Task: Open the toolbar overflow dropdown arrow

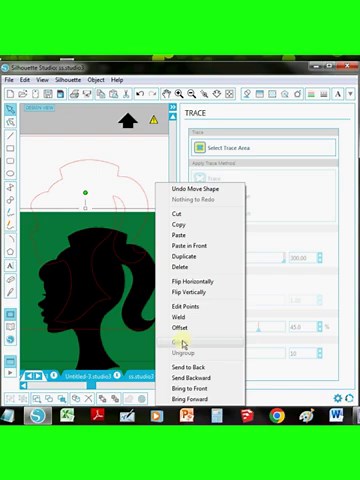Action: [x=350, y=94]
